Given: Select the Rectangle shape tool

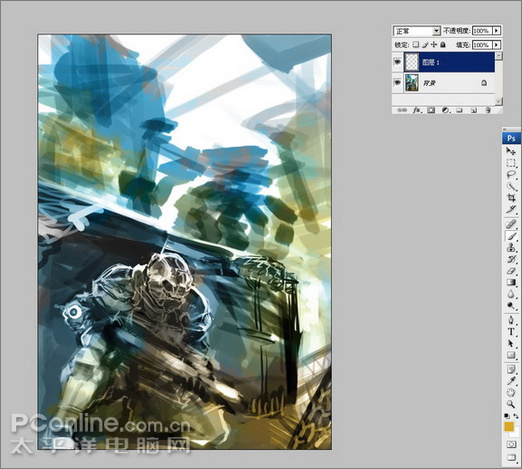Looking at the screenshot, I should click(x=511, y=355).
